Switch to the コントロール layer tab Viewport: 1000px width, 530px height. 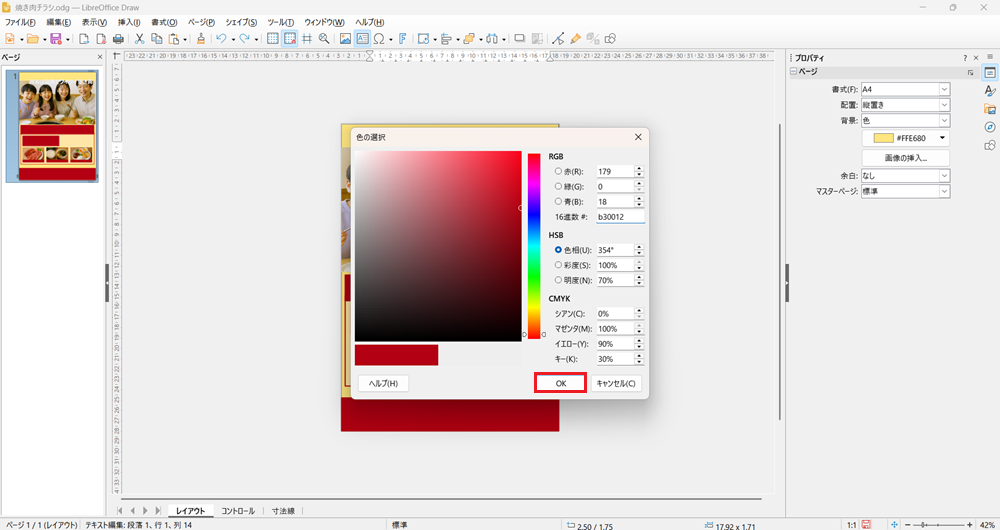pyautogui.click(x=238, y=511)
